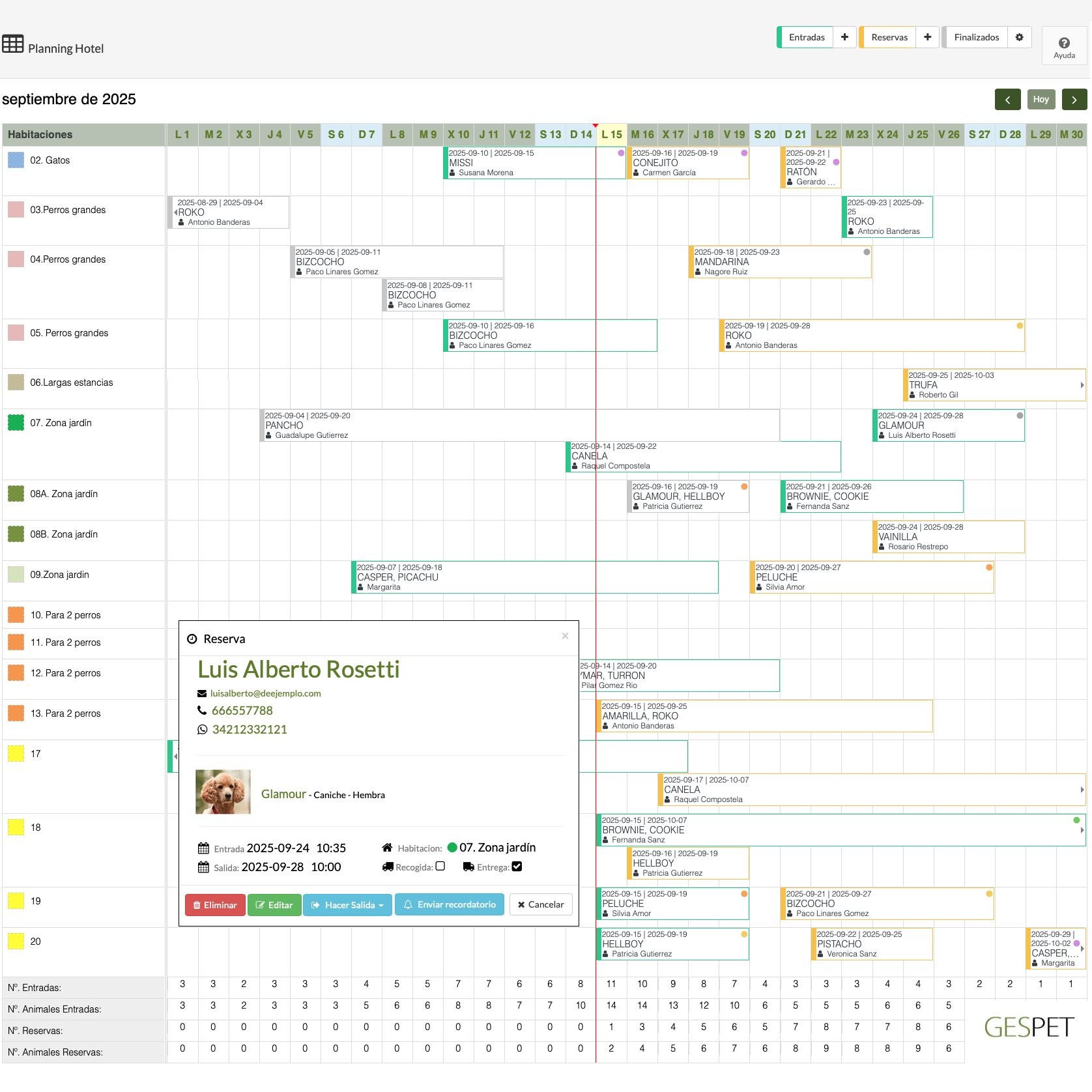Expand TRUFA reservation continuation arrow
The height and width of the screenshot is (1092, 1092).
1082,385
